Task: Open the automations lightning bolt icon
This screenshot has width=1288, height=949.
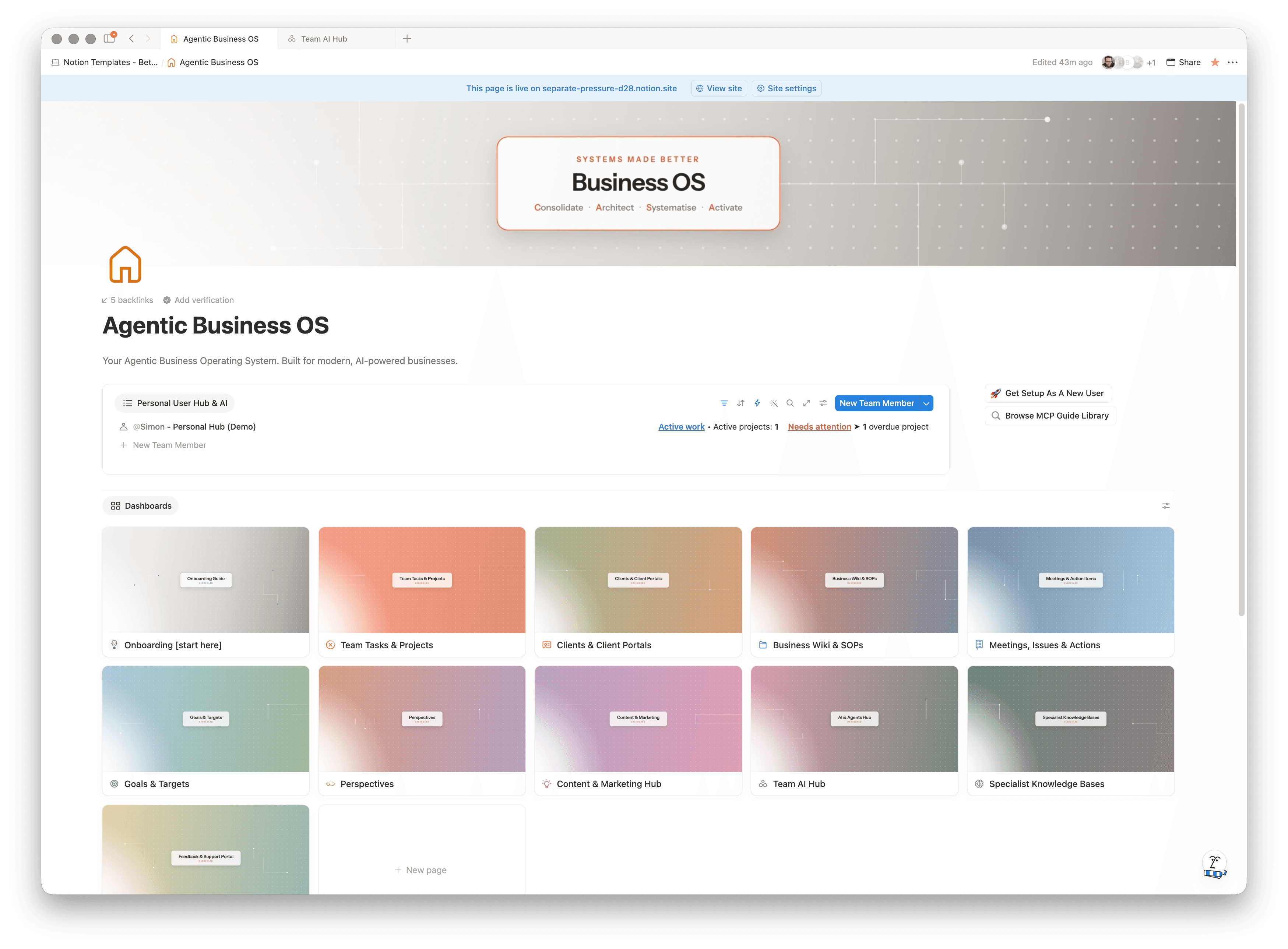Action: [757, 403]
